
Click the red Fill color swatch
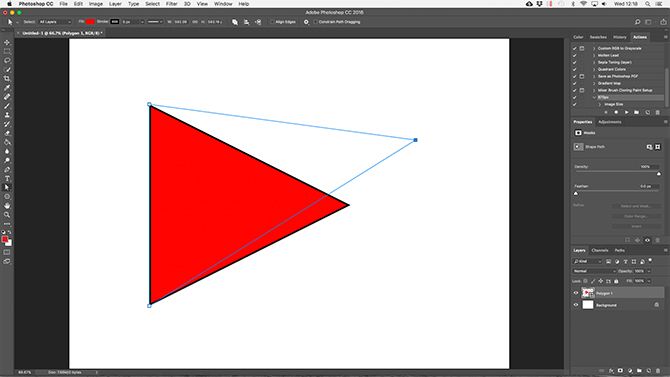click(x=90, y=22)
